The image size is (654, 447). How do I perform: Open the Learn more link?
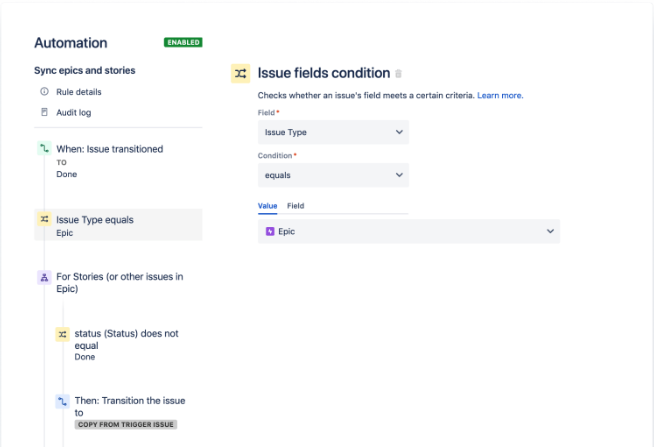point(500,95)
